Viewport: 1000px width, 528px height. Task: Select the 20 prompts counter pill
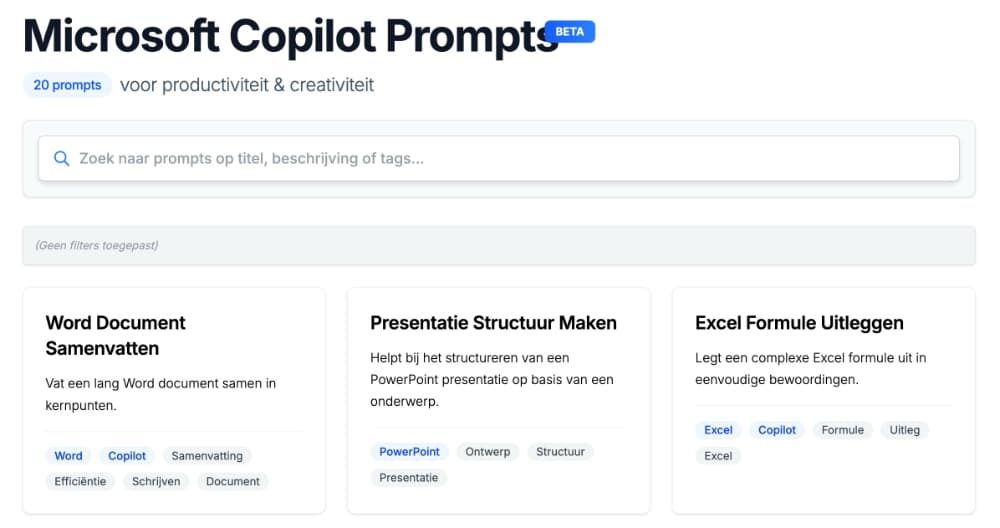[68, 85]
